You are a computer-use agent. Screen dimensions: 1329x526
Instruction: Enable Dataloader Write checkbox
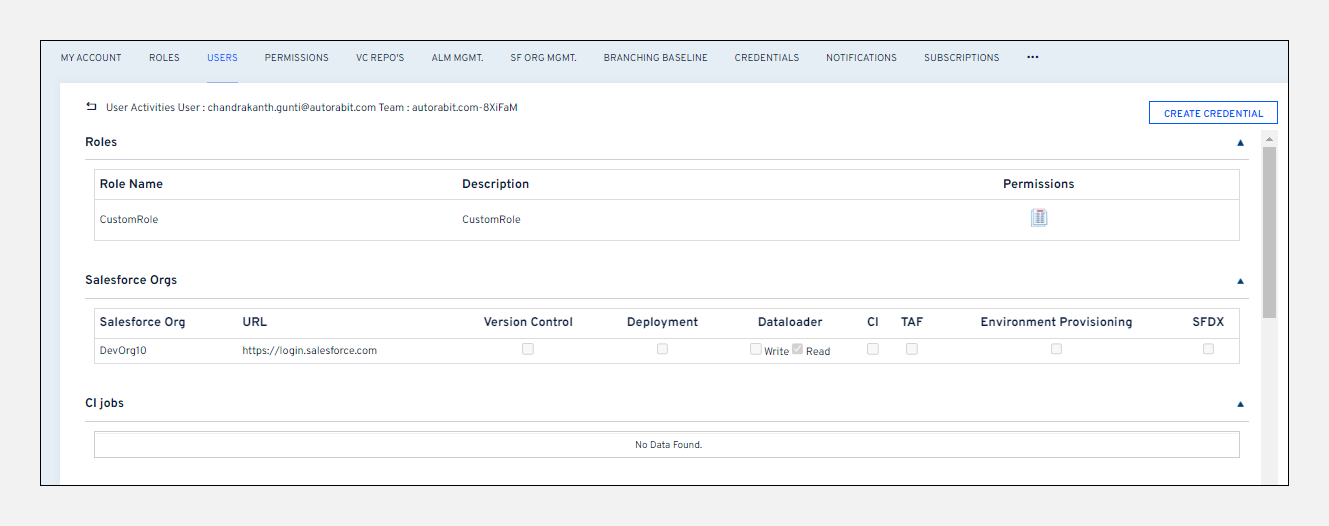(x=756, y=349)
